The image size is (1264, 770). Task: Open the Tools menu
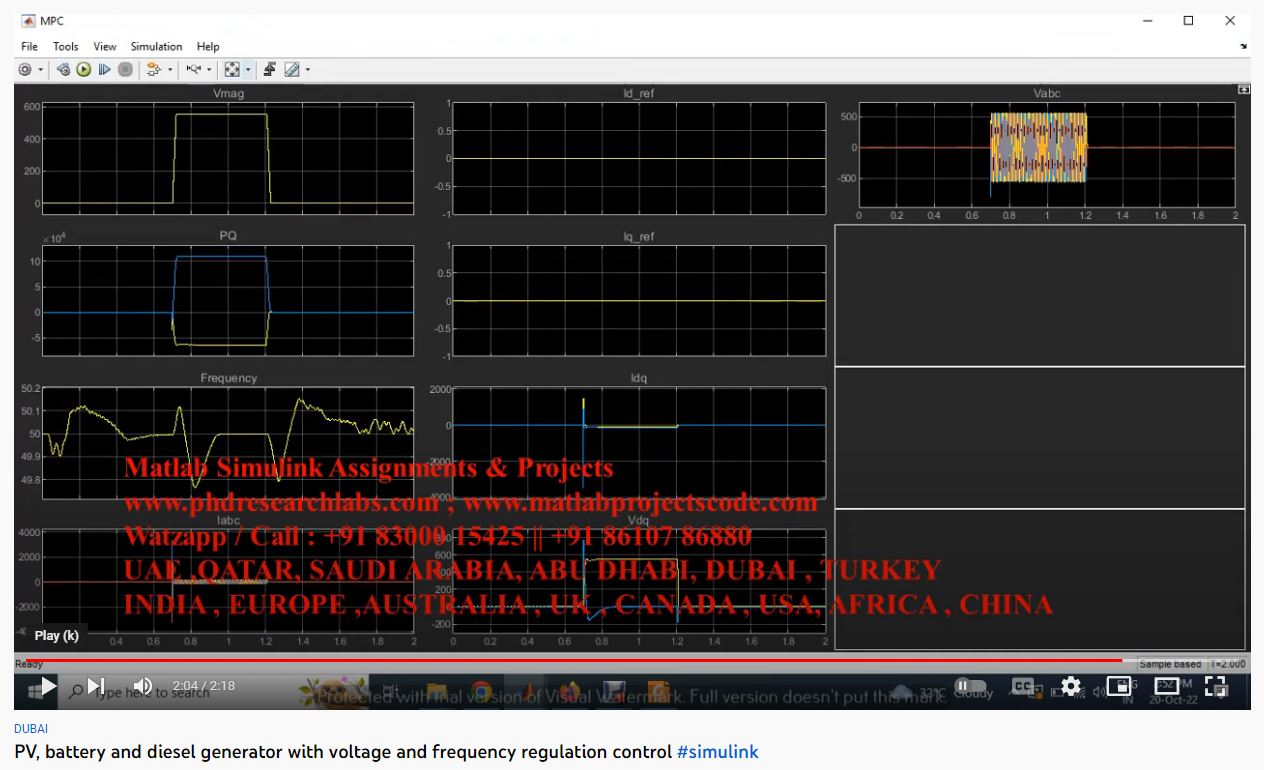(x=66, y=46)
